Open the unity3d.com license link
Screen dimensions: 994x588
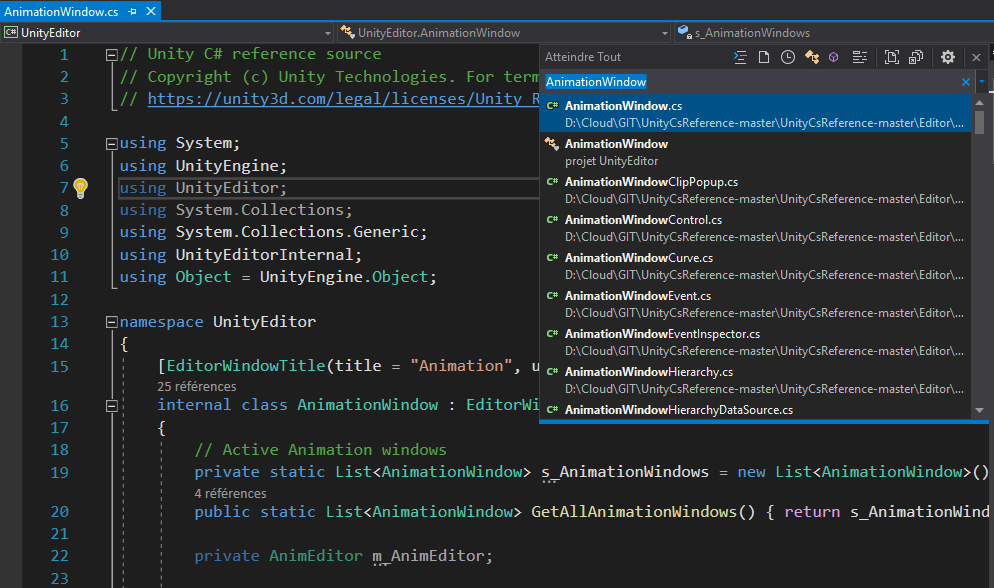[344, 99]
